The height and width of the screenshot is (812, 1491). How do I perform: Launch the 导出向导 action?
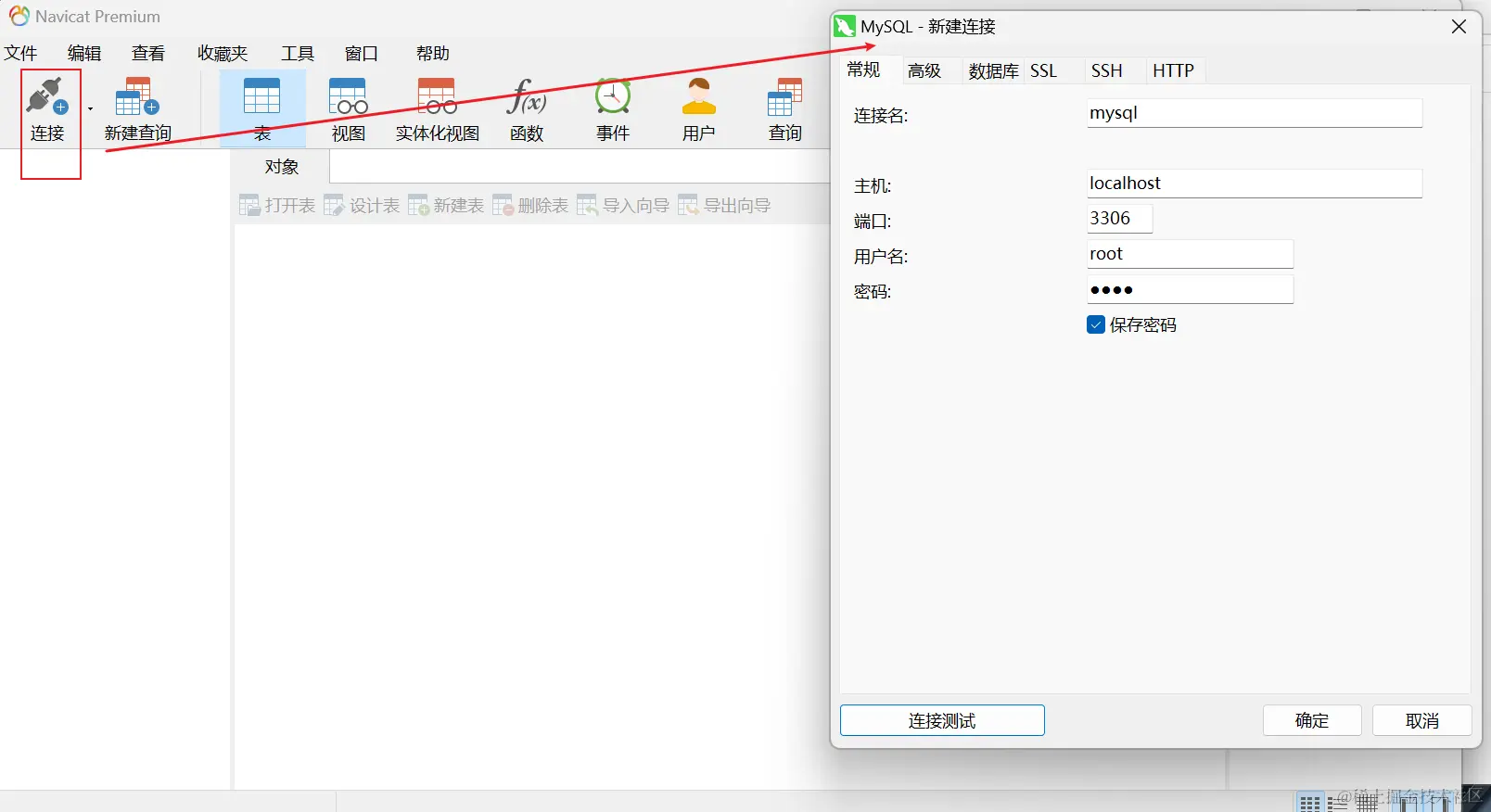point(724,206)
